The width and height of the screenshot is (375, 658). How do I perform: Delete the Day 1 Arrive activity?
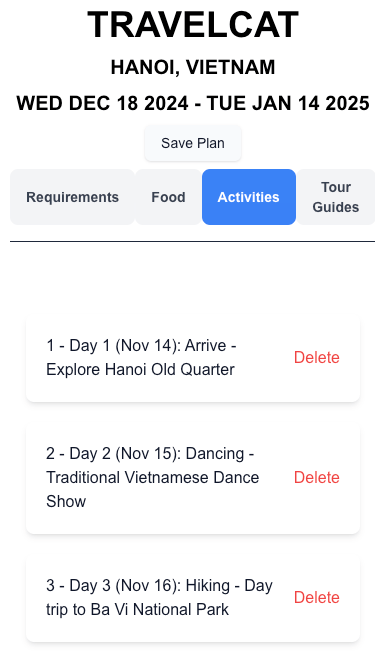(317, 358)
